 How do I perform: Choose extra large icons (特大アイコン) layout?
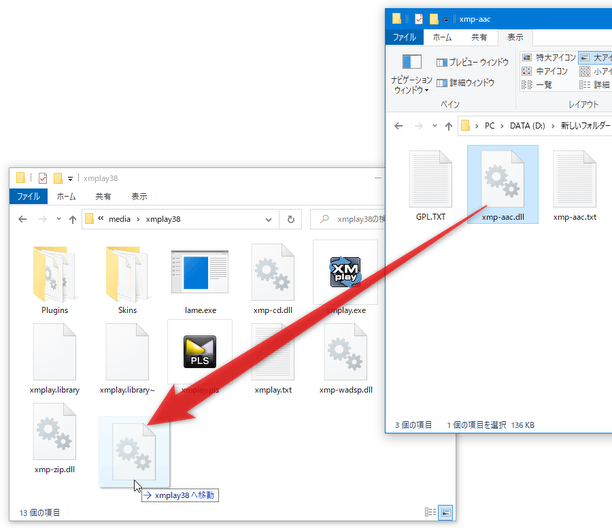click(549, 58)
